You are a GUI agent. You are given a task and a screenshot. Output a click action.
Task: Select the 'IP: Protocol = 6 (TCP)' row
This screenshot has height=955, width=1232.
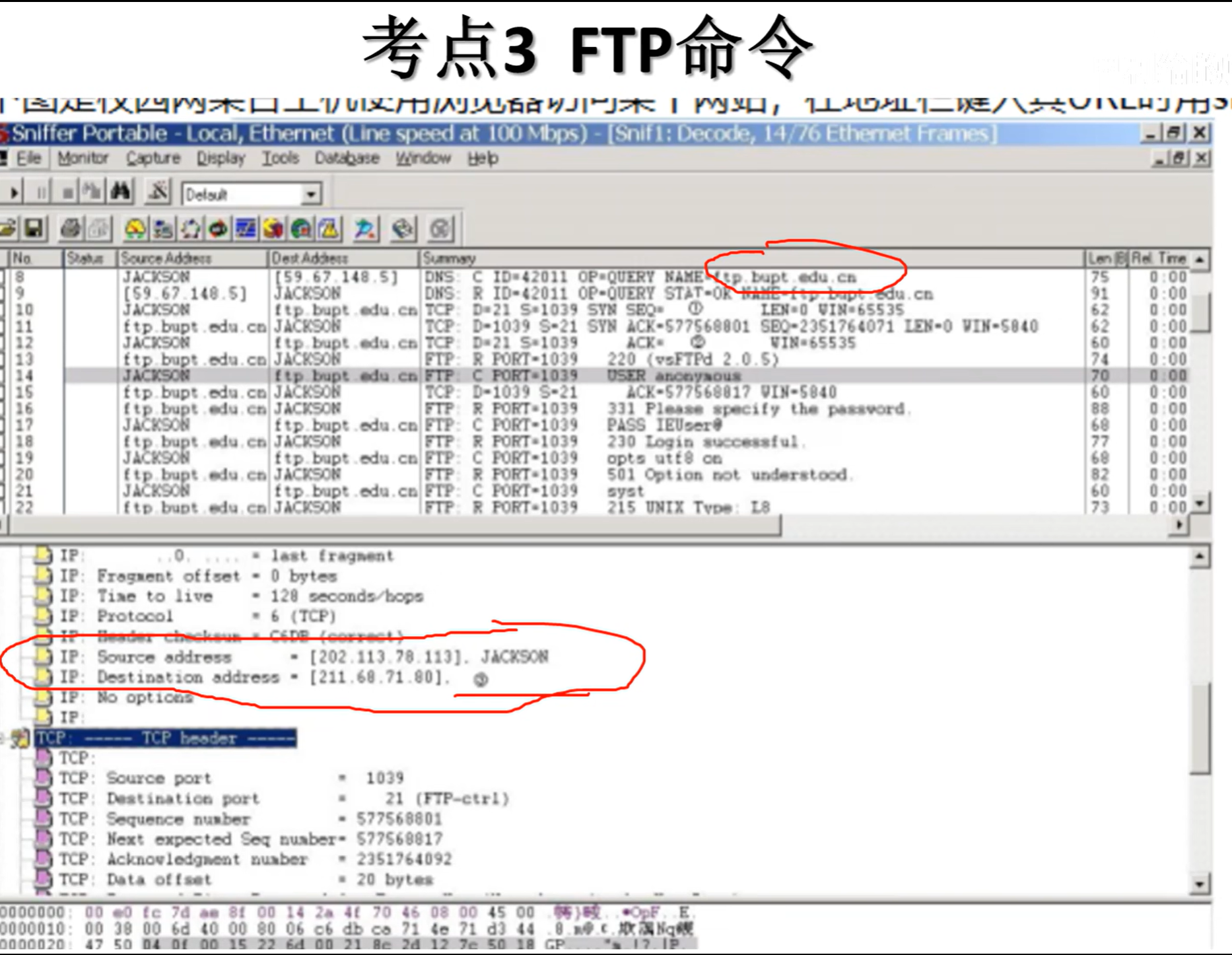coord(198,616)
